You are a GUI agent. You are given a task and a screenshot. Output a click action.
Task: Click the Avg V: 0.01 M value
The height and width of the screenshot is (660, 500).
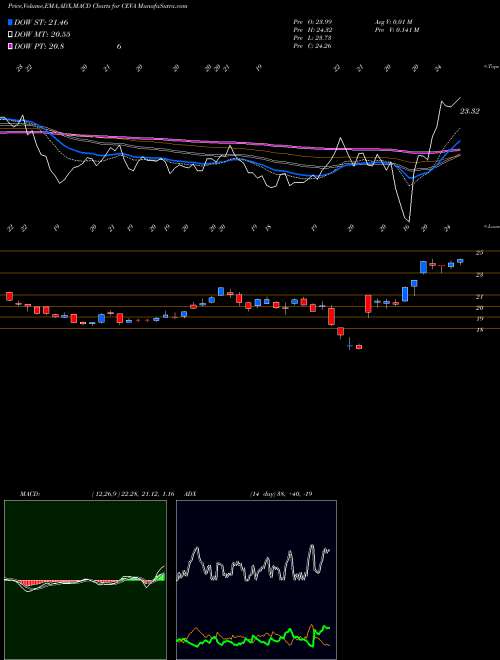(x=396, y=21)
